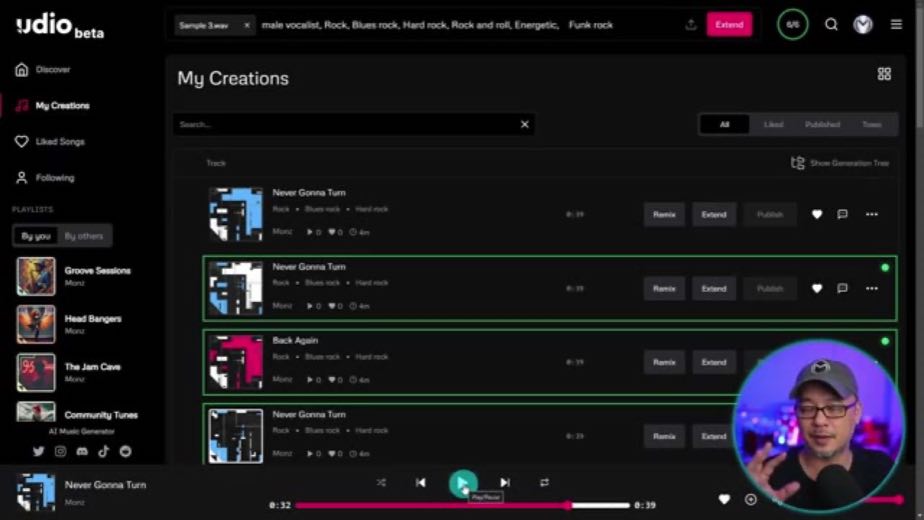Clear the creations search box

pyautogui.click(x=524, y=124)
